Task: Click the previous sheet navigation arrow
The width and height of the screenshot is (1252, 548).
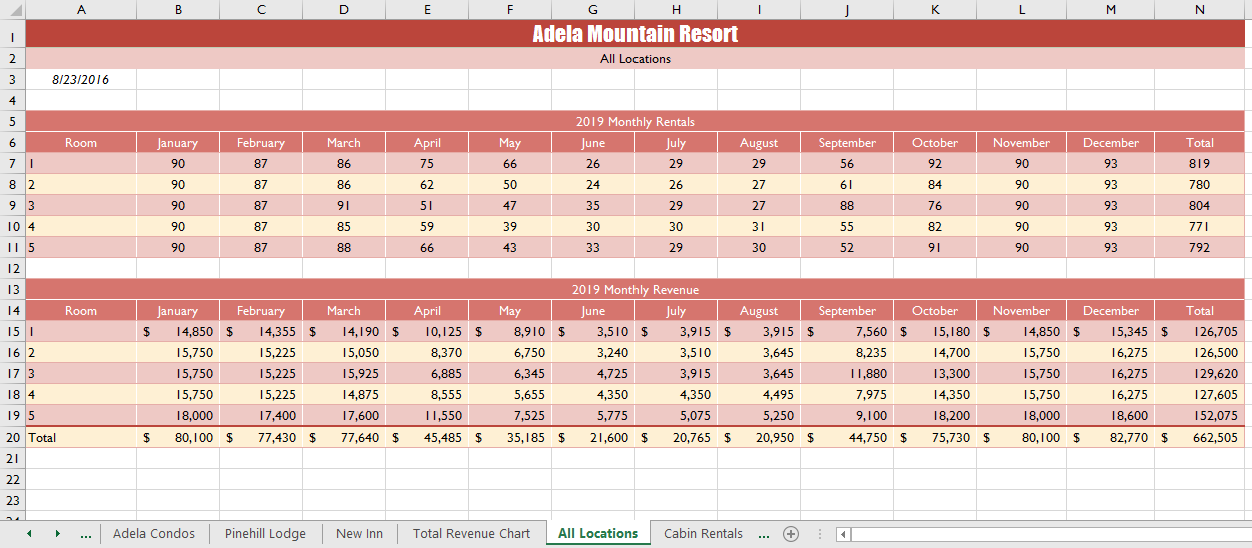Action: [x=29, y=534]
